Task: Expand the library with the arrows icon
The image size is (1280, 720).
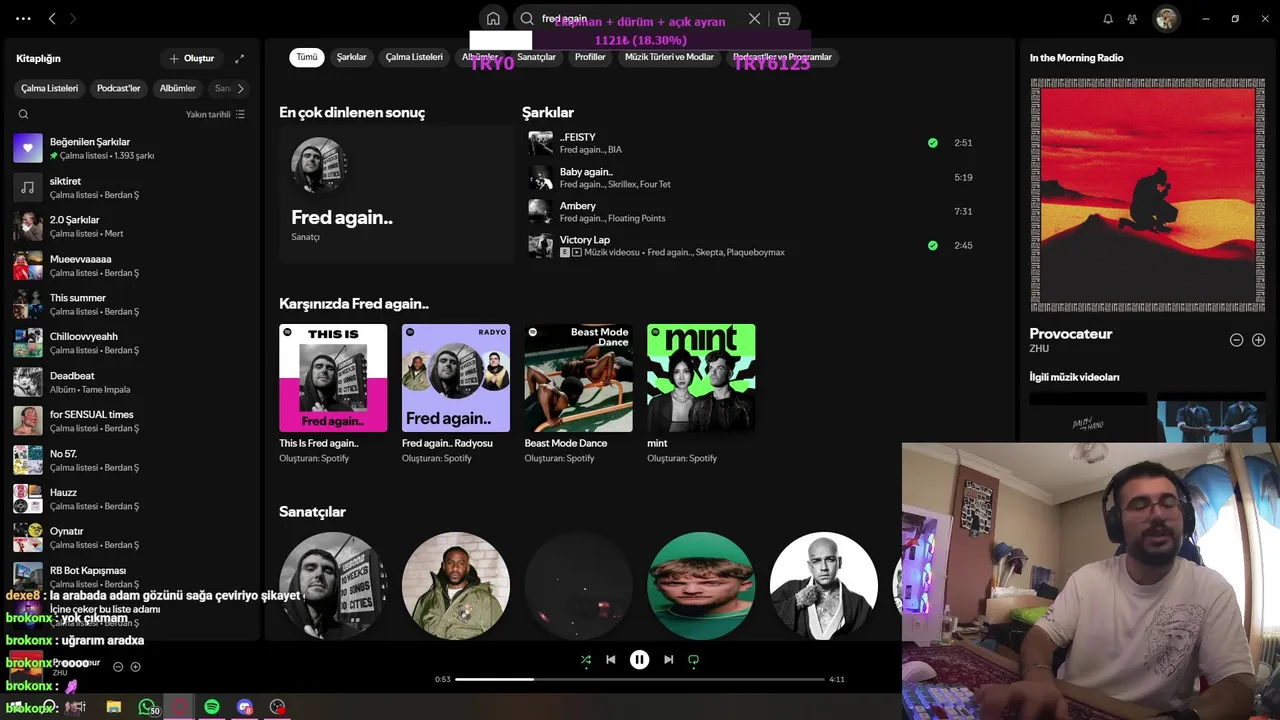Action: pyautogui.click(x=239, y=58)
